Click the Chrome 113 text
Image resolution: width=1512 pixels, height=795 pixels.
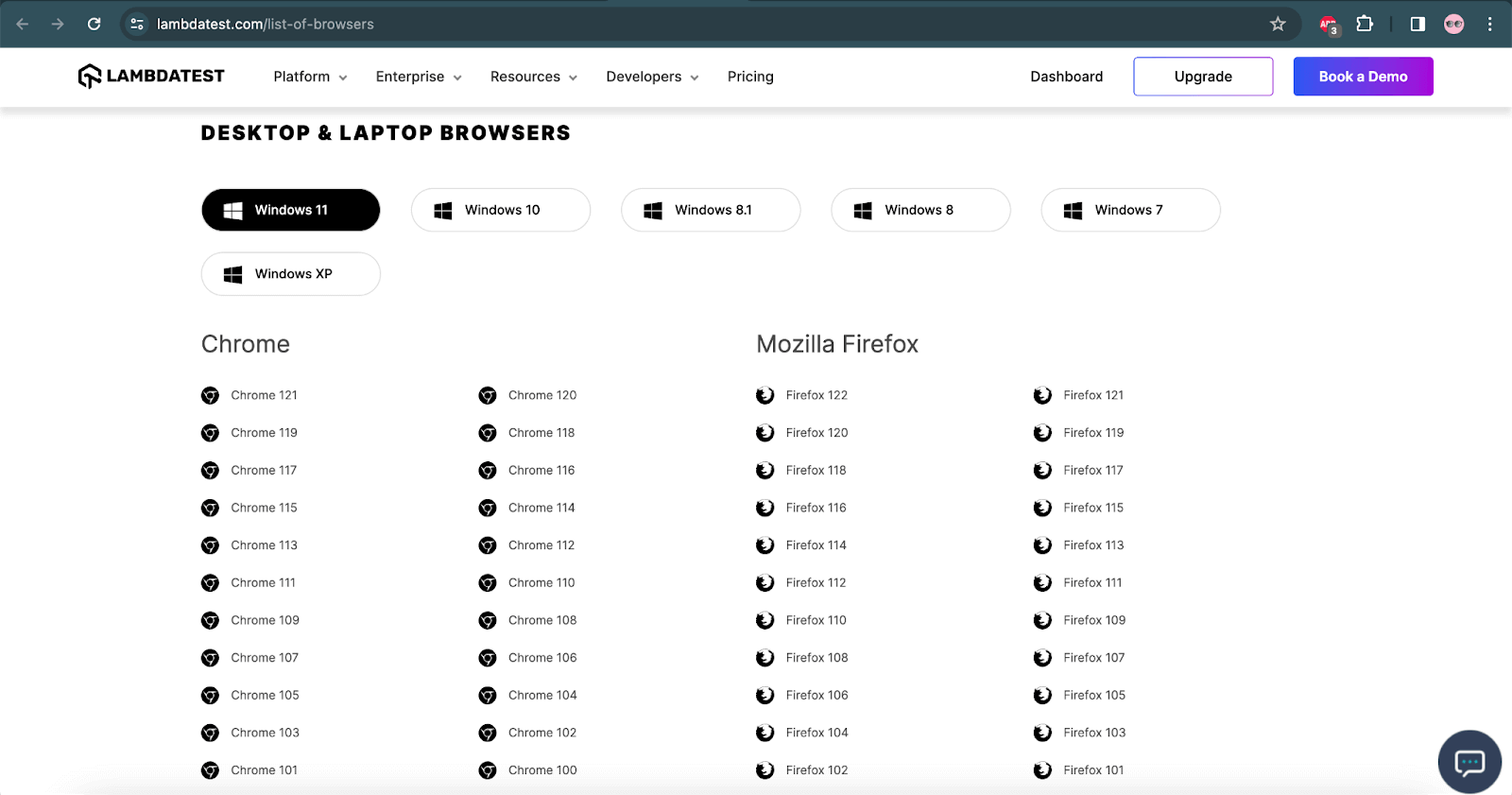264,545
